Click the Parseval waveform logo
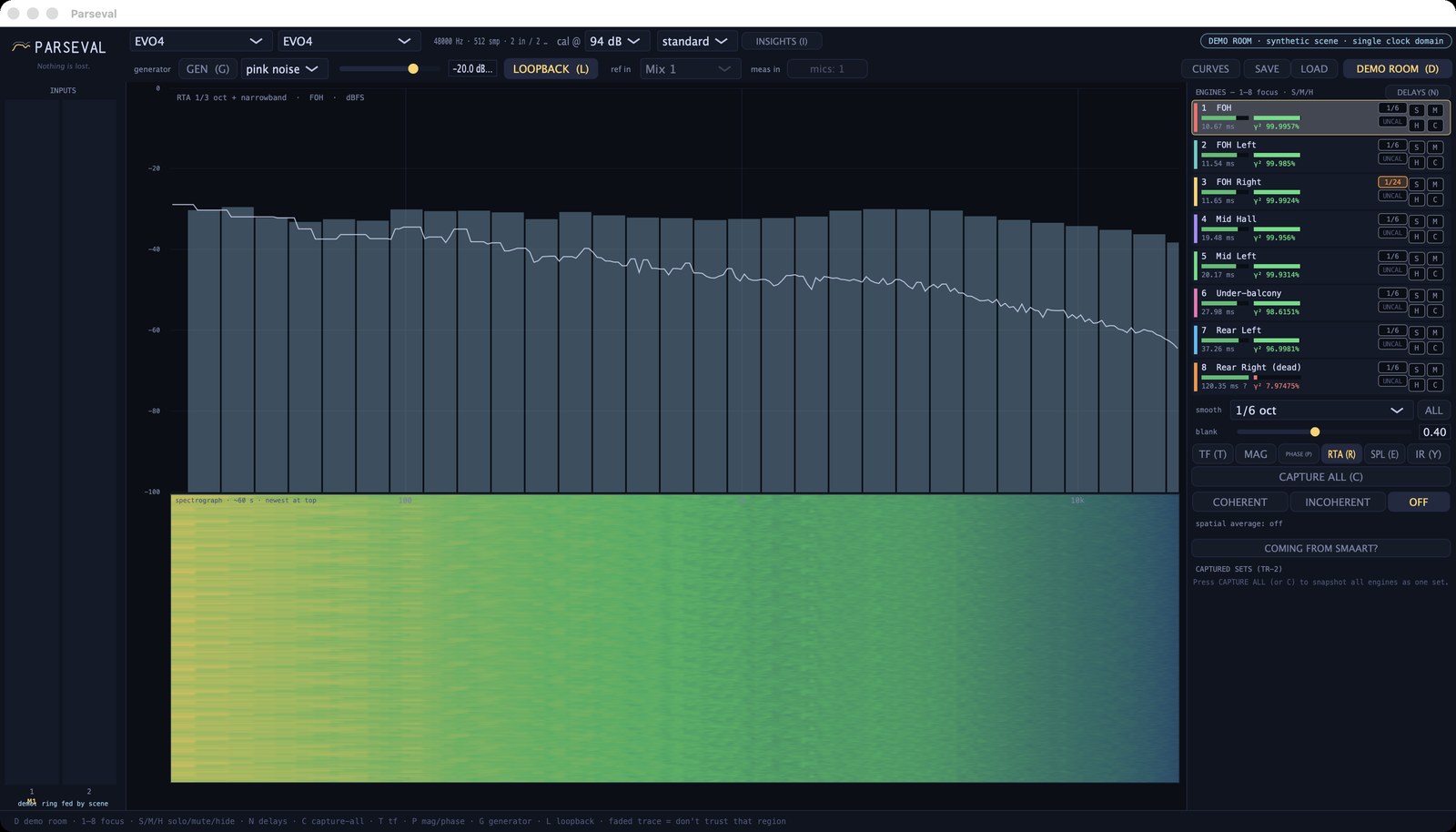The height and width of the screenshot is (832, 1456). 21,46
